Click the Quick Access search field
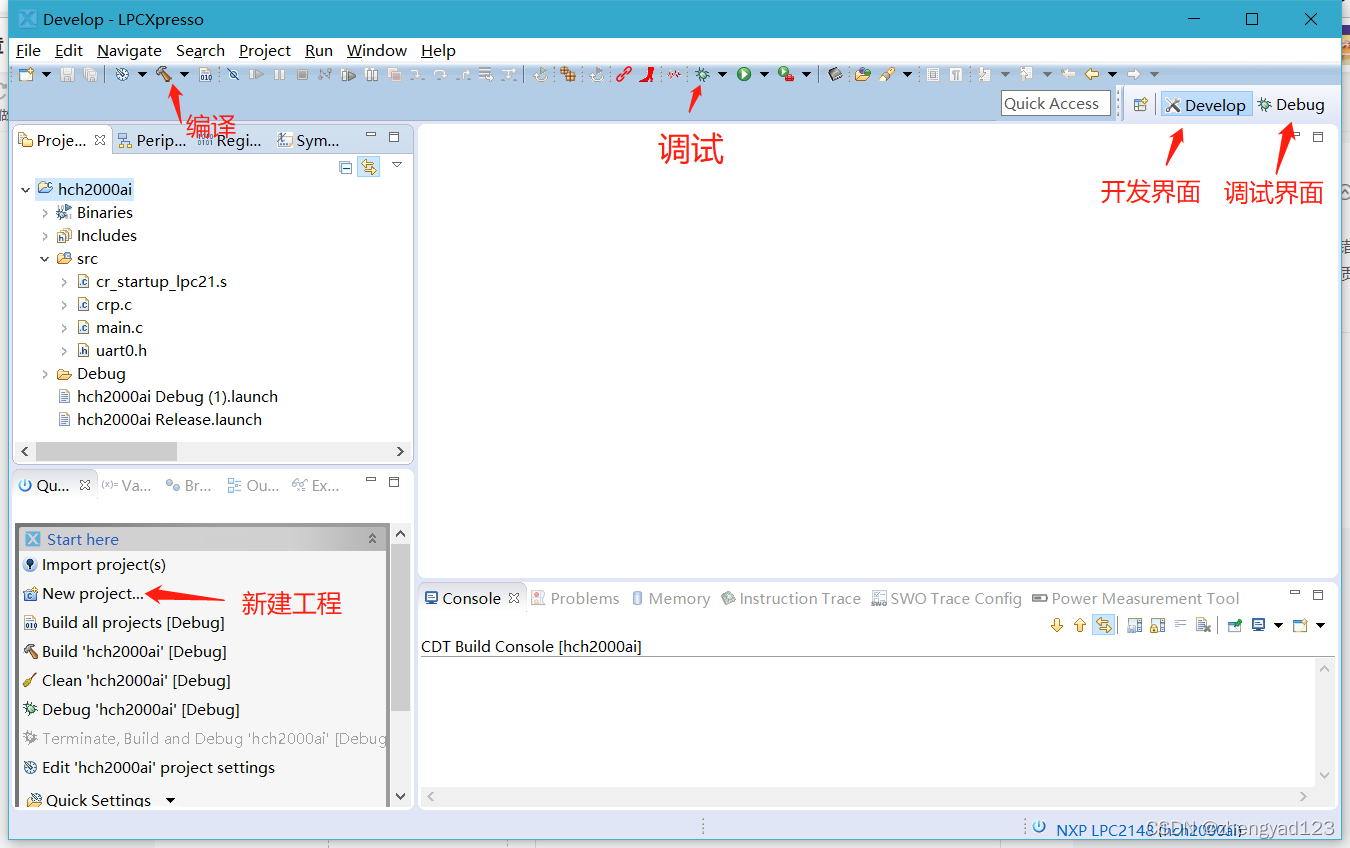Image resolution: width=1350 pixels, height=848 pixels. 1051,104
